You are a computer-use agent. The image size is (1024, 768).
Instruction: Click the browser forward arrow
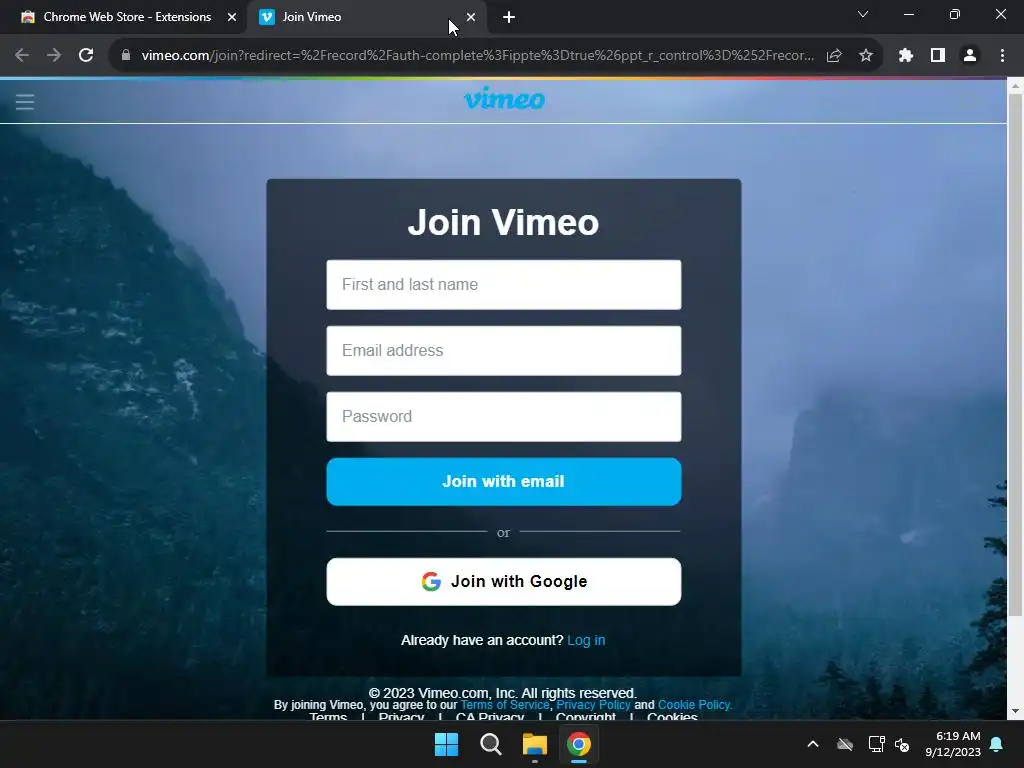54,56
